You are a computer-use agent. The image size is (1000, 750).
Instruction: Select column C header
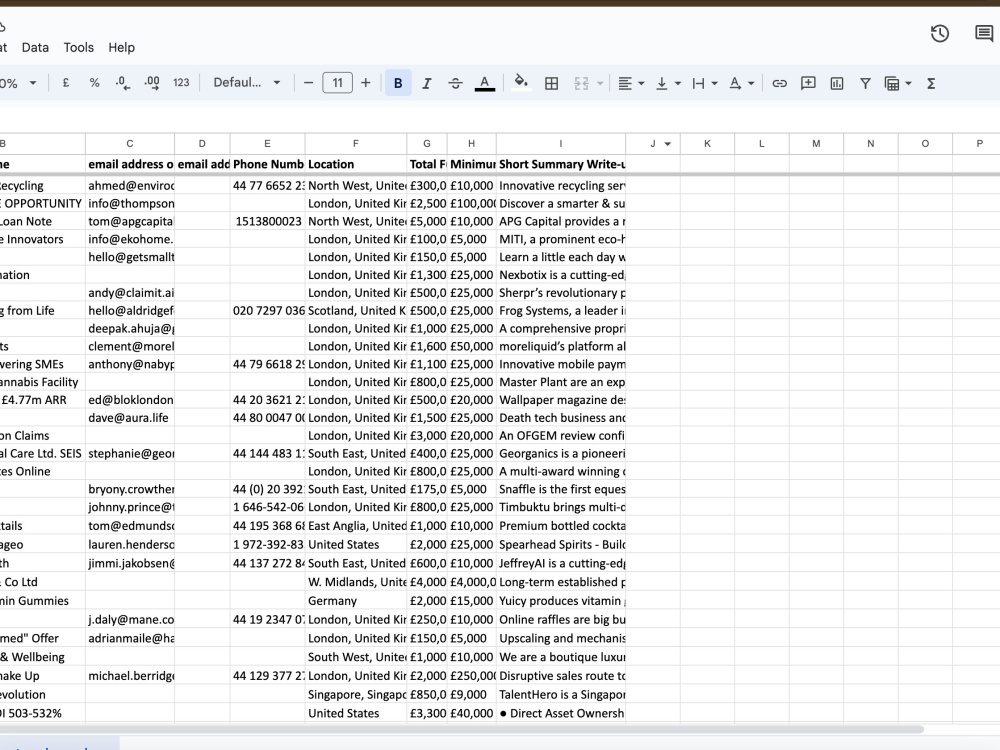tap(129, 144)
